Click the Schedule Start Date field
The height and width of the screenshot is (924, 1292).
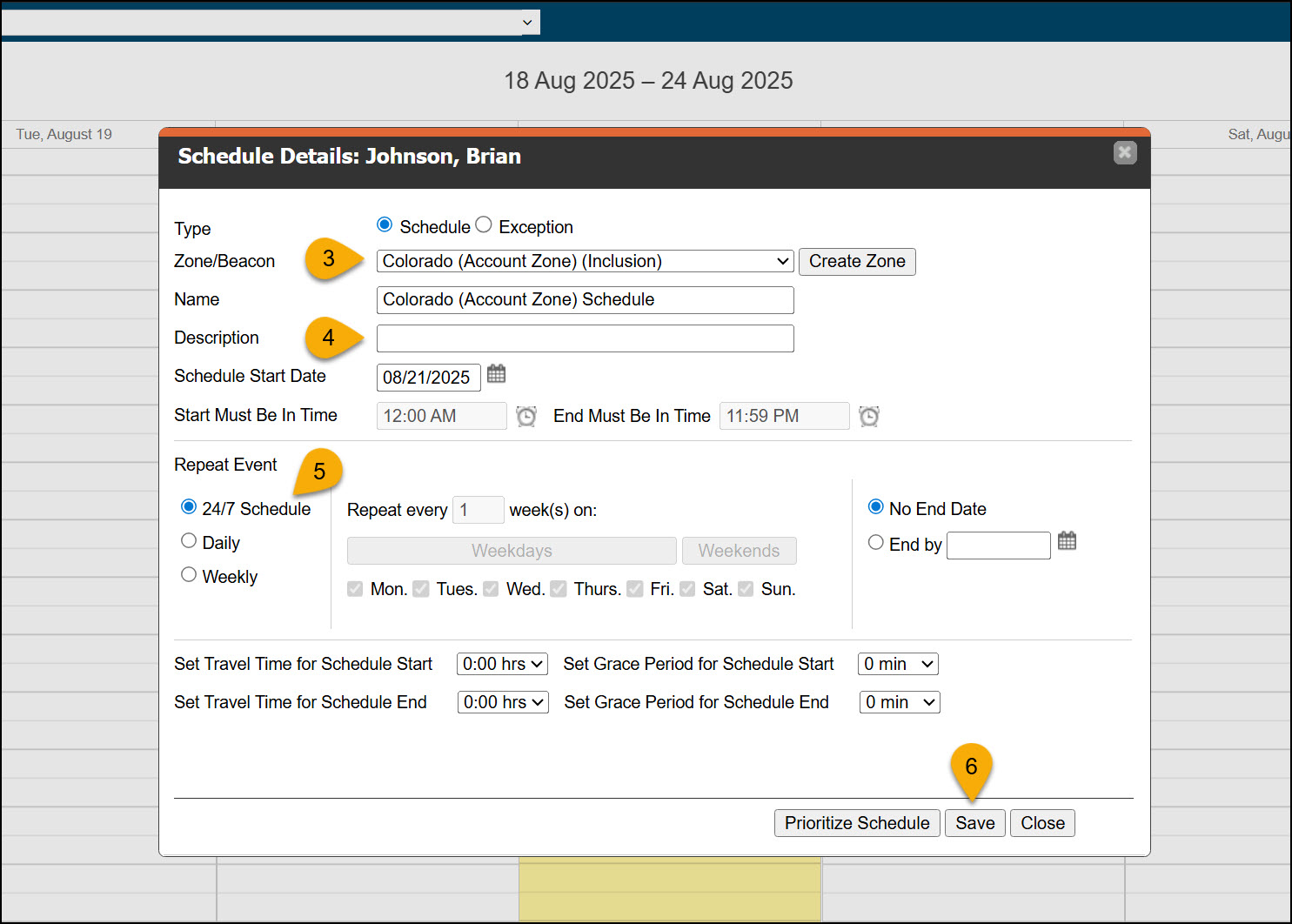428,378
